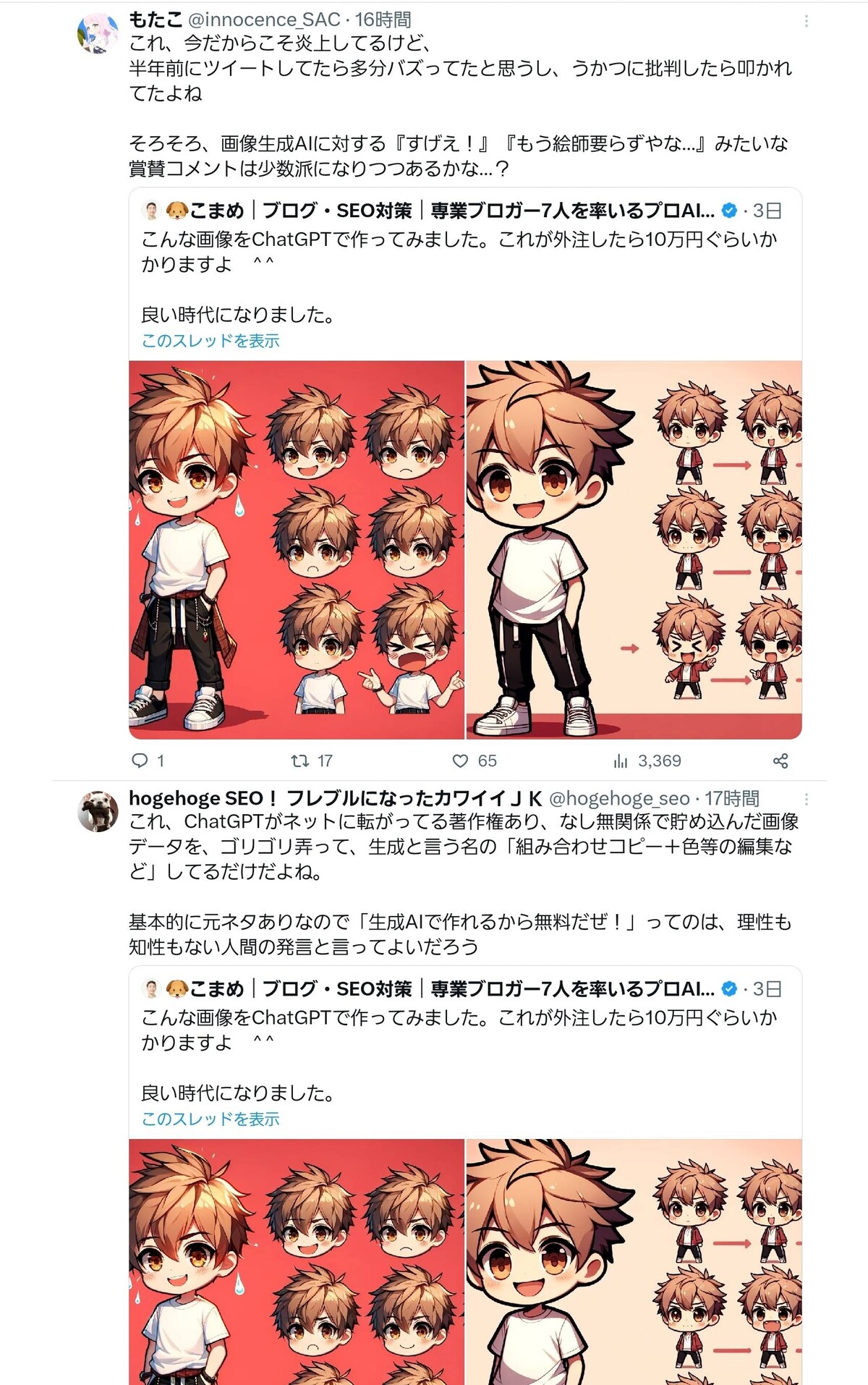Click こまめ's quoted tweet text in first post

pos(459,276)
